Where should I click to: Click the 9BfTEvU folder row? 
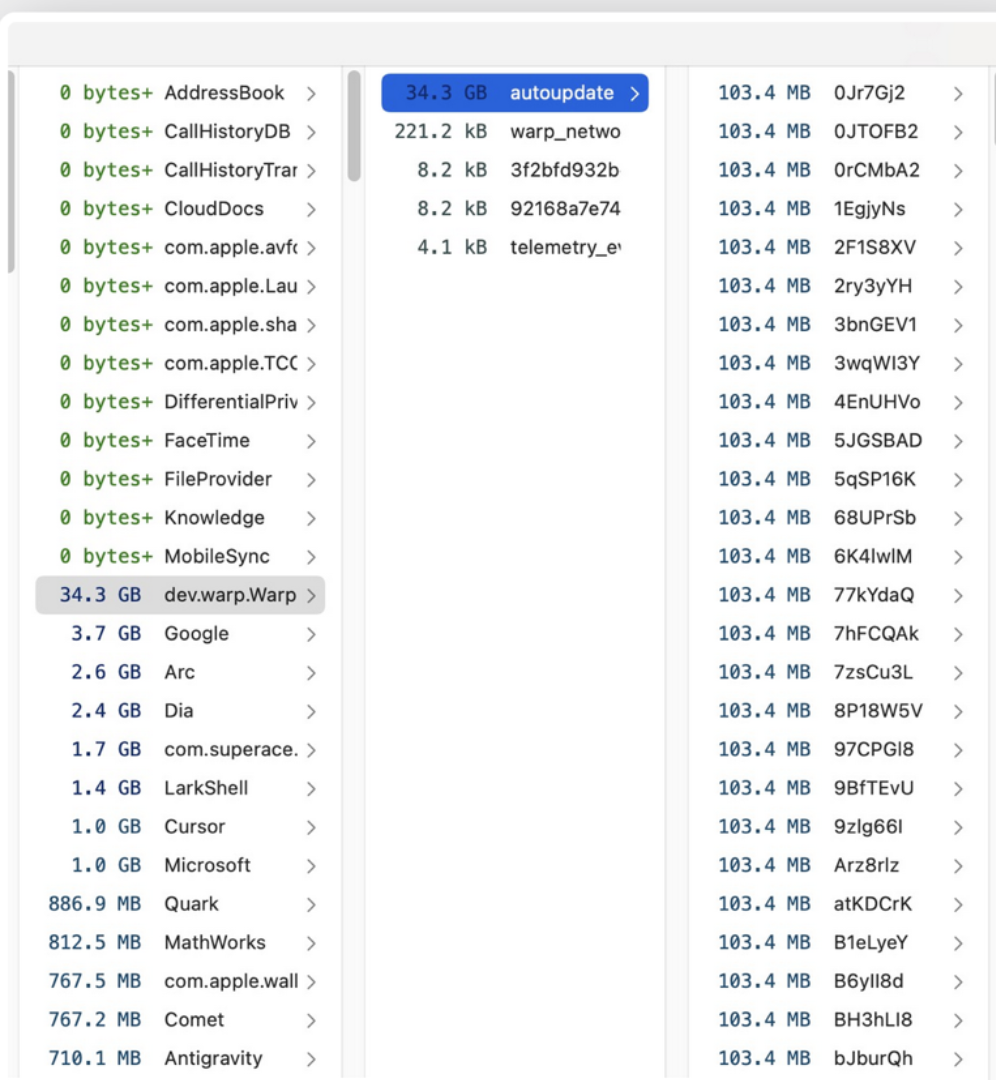873,788
